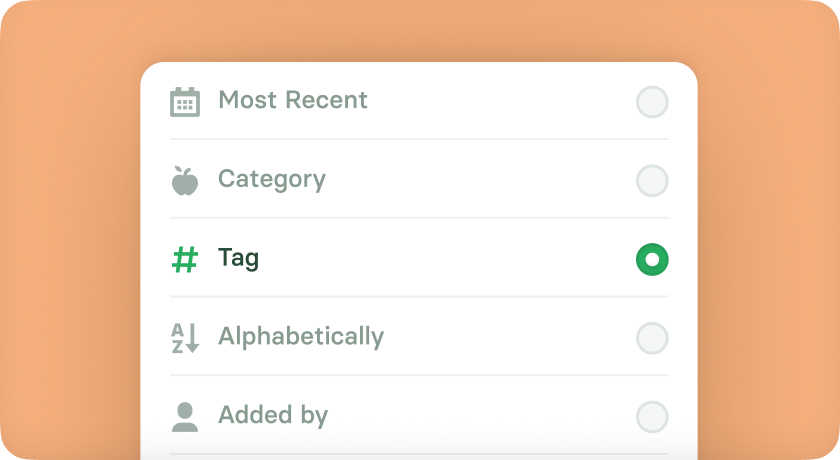Click the green hashtag Tag icon
The image size is (840, 460).
pyautogui.click(x=185, y=259)
